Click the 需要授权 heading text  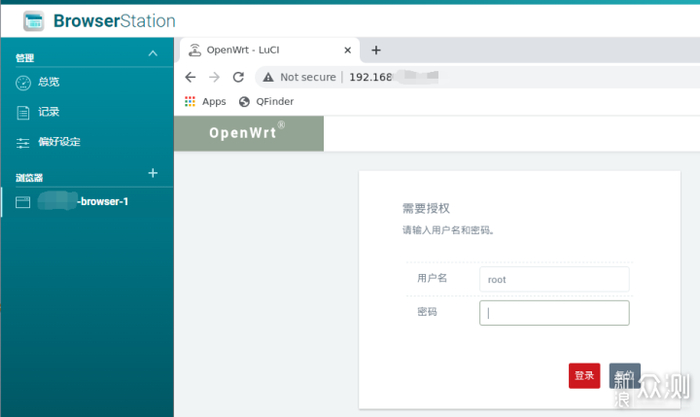click(x=426, y=208)
